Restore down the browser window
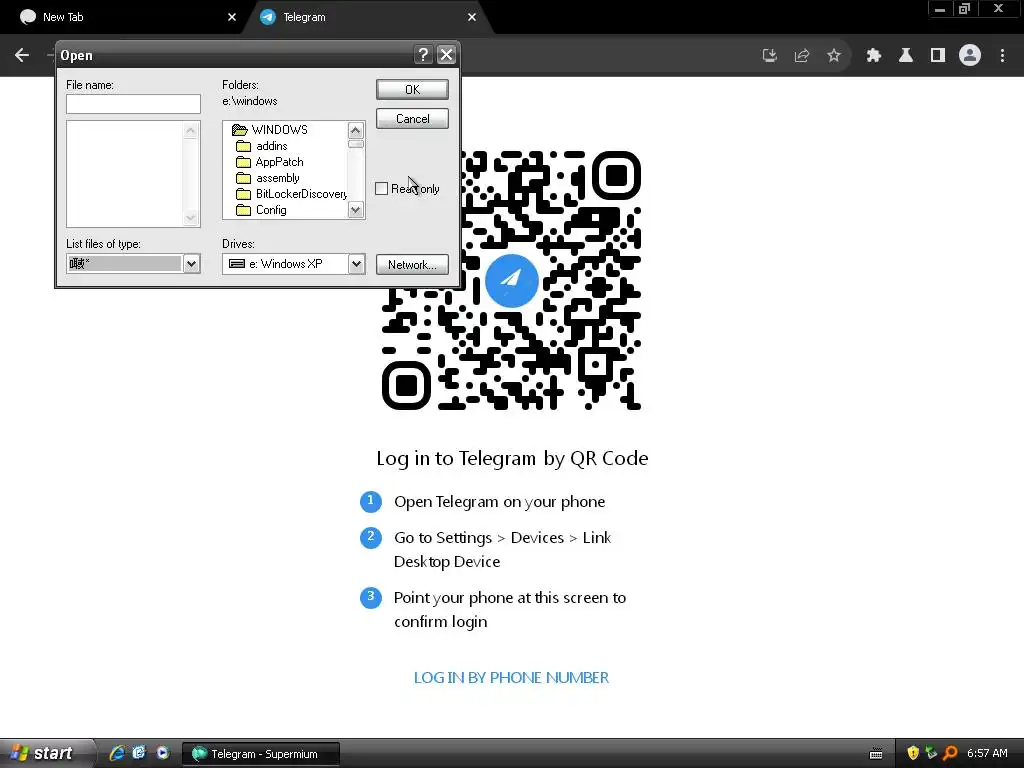The width and height of the screenshot is (1024, 768). (965, 9)
